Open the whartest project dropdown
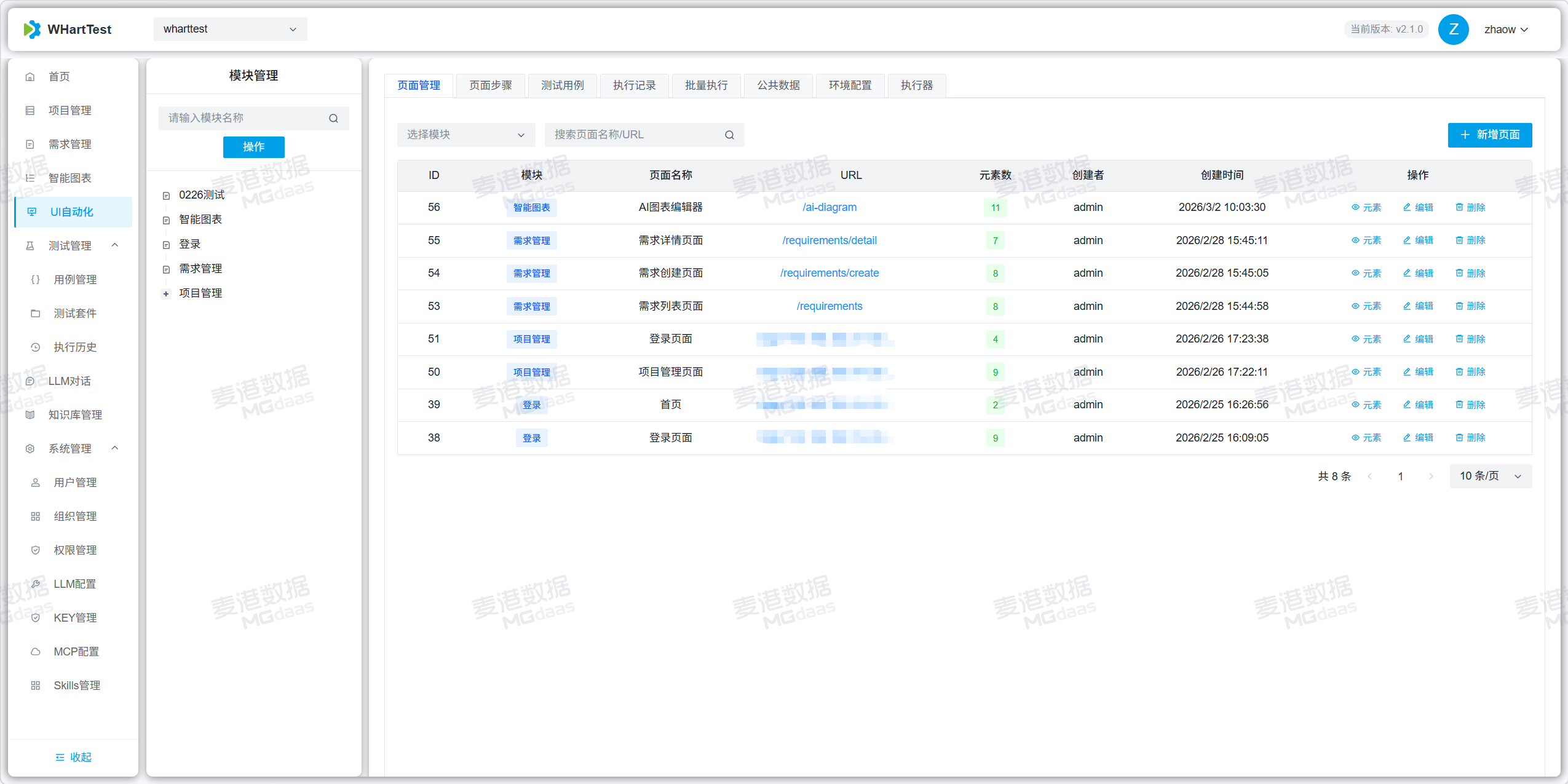The image size is (1568, 784). tap(230, 29)
